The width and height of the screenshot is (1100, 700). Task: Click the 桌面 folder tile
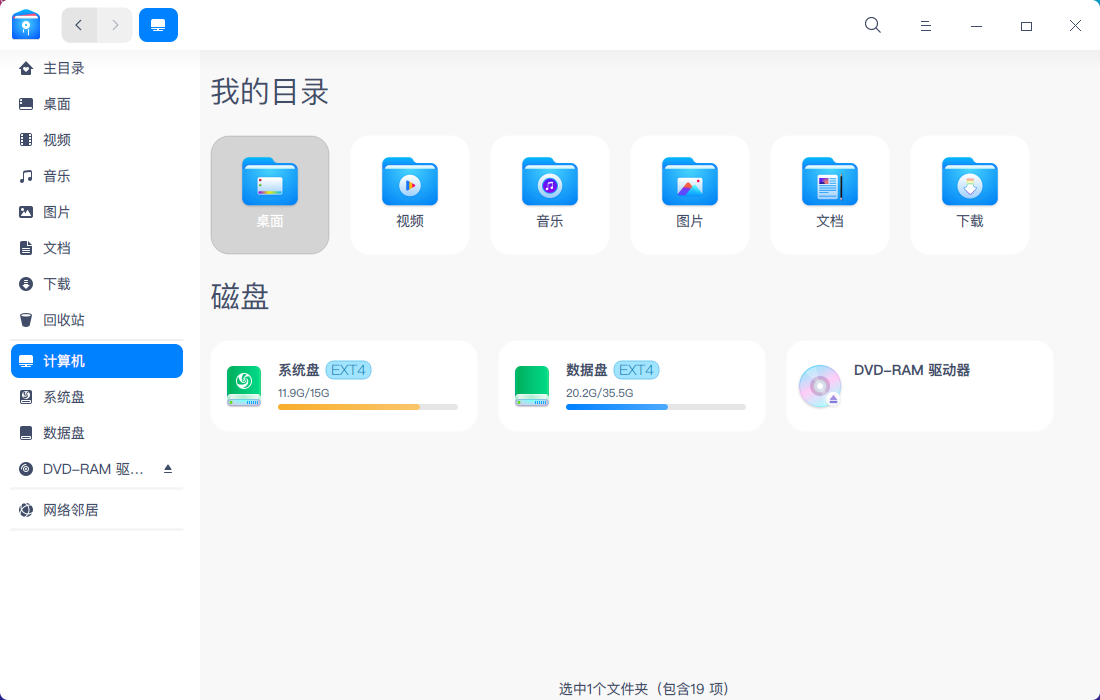coord(270,195)
